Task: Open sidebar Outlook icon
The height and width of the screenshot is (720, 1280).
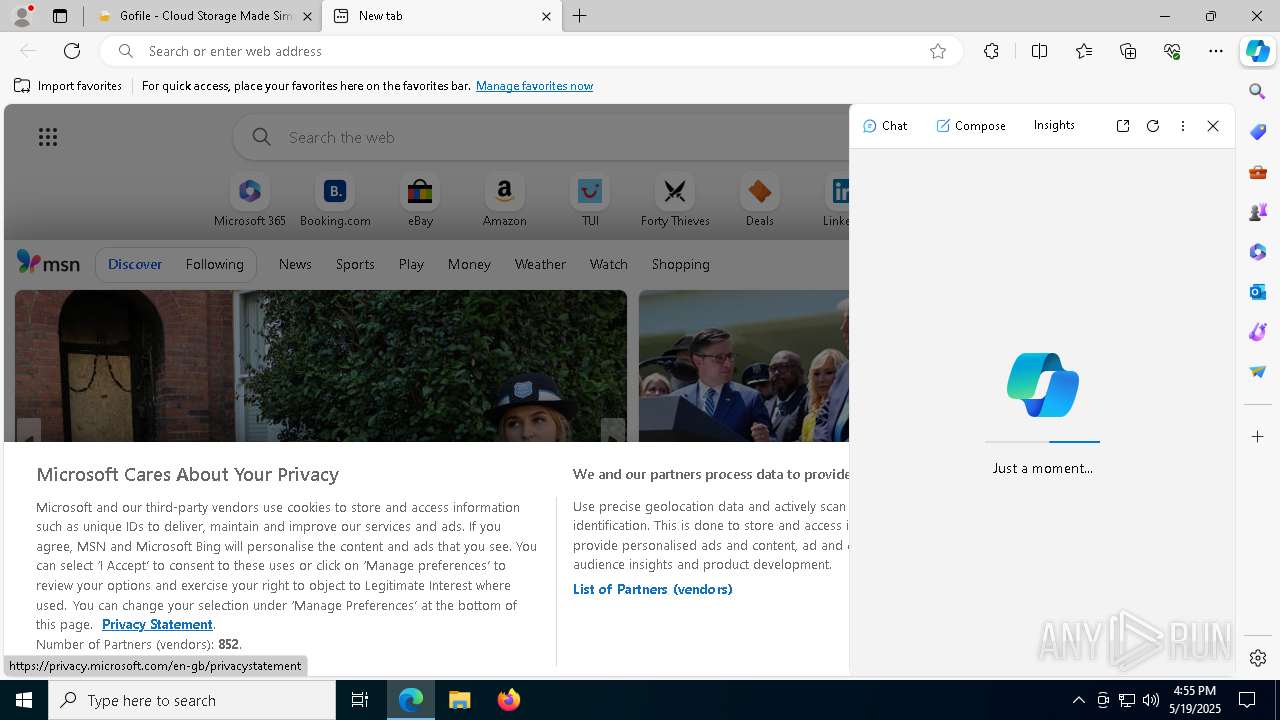Action: click(1258, 292)
